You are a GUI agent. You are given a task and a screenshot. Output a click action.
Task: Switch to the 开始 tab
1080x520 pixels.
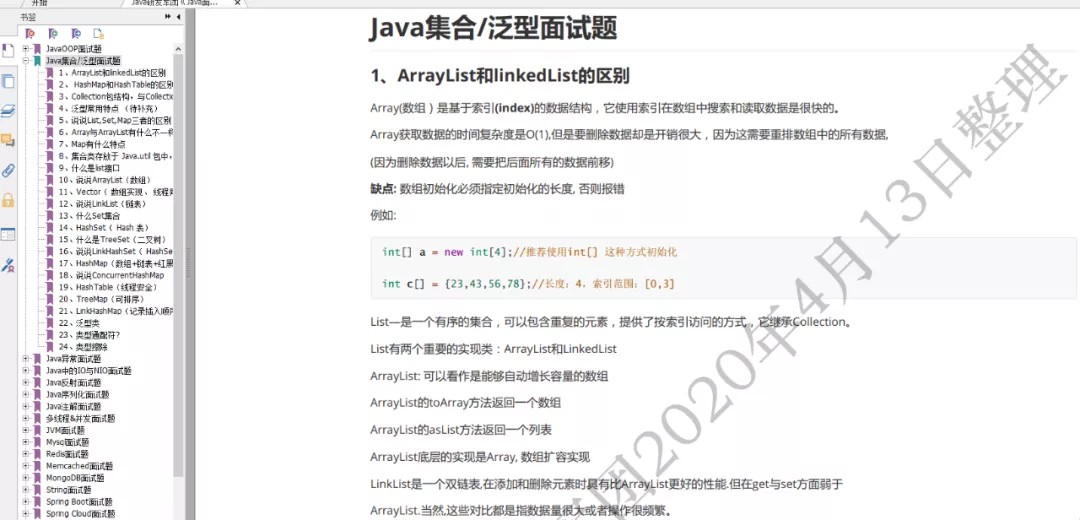pyautogui.click(x=40, y=3)
